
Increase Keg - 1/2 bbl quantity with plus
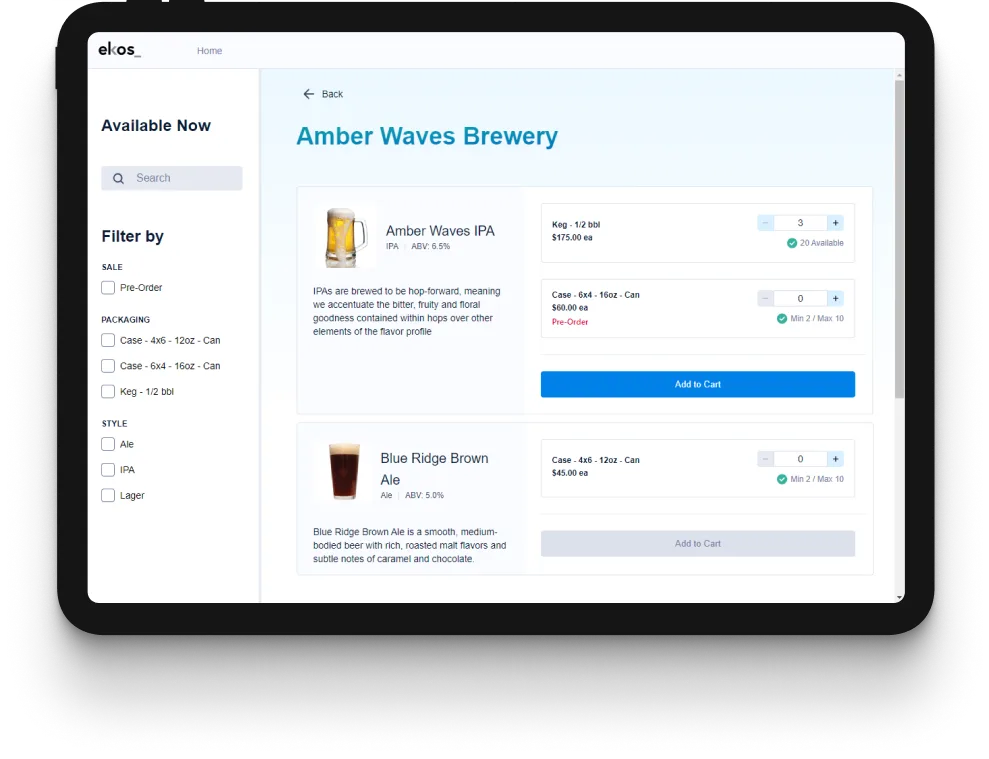(x=835, y=223)
